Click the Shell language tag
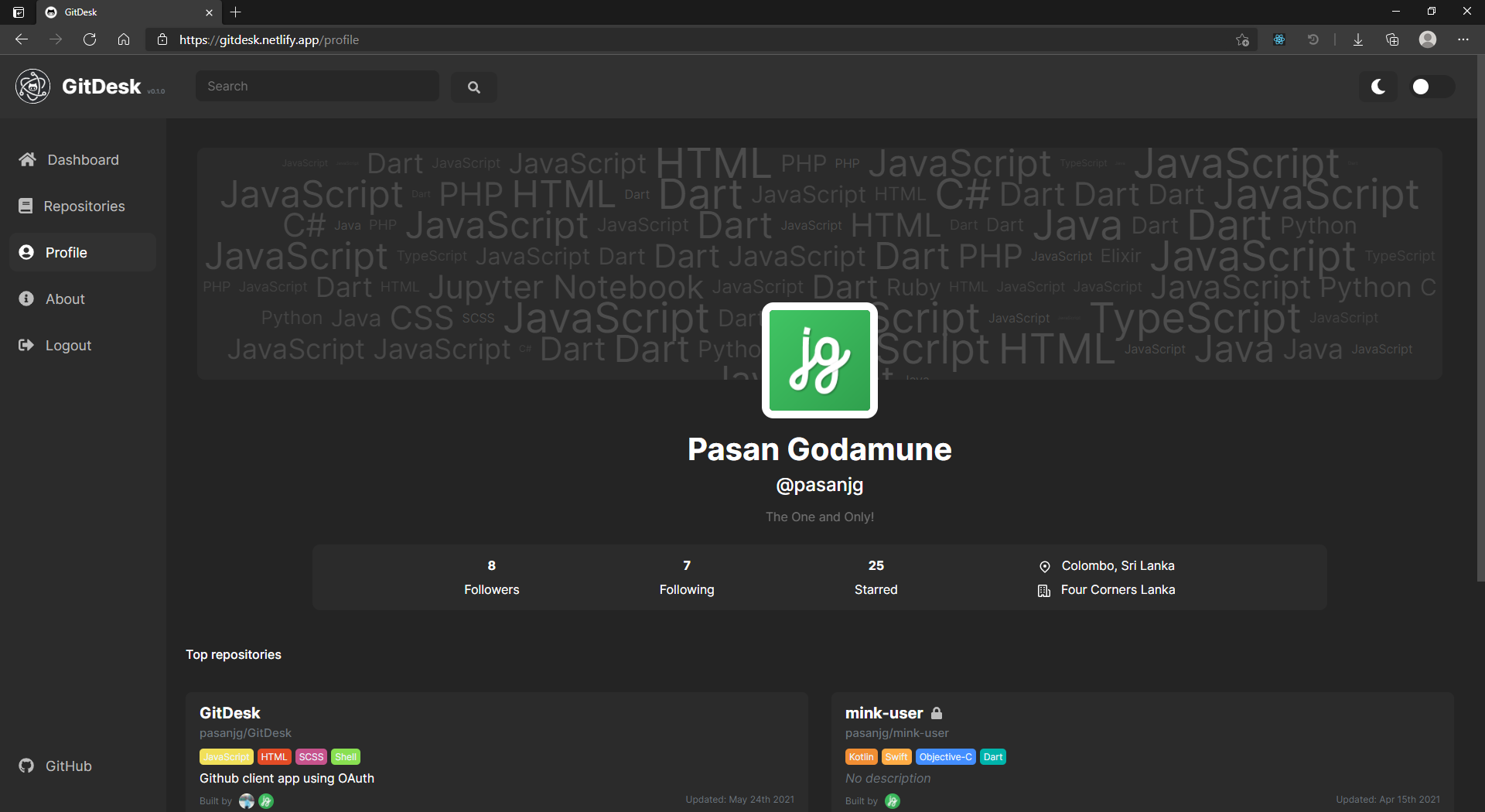The height and width of the screenshot is (812, 1485). point(346,757)
